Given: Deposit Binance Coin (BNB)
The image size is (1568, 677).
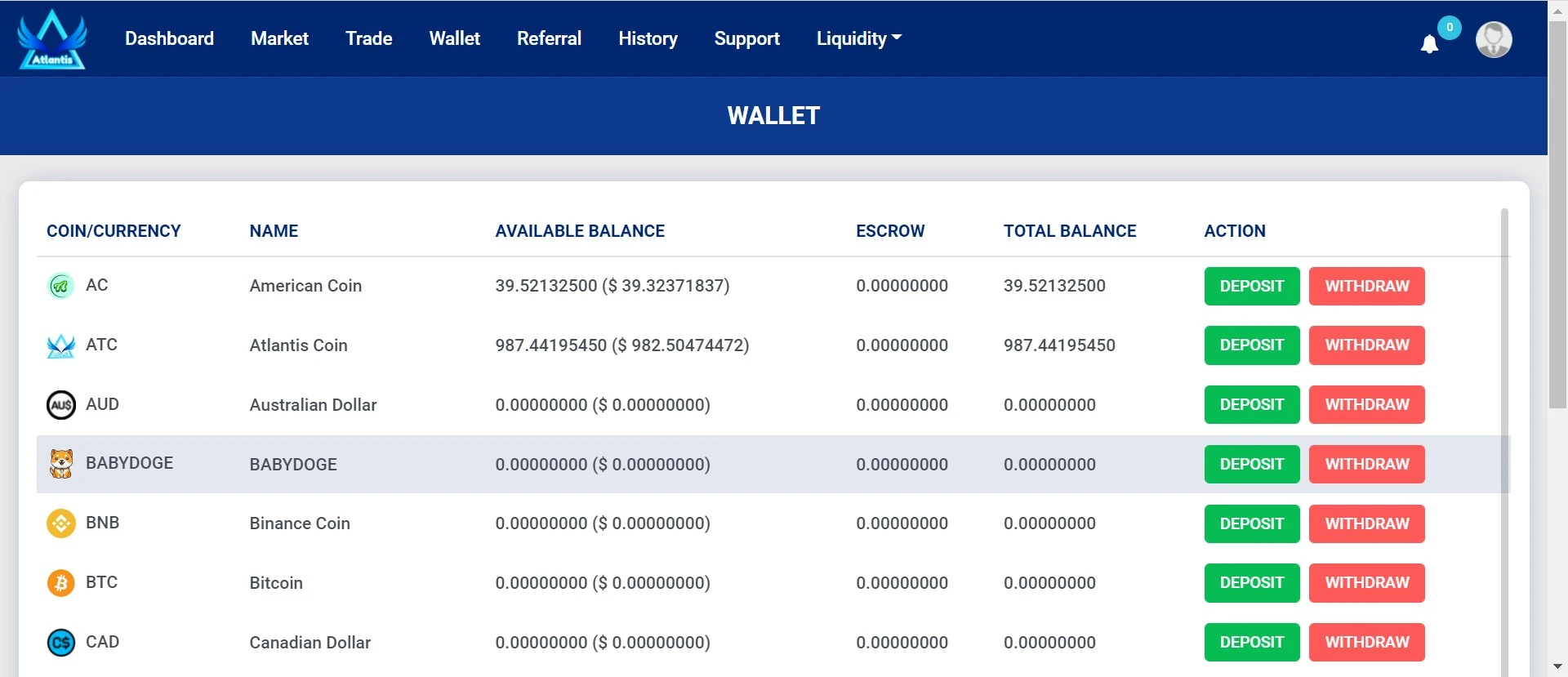Looking at the screenshot, I should pos(1252,523).
